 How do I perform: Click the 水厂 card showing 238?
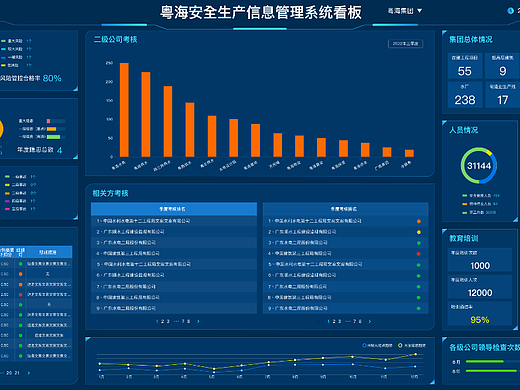point(465,95)
